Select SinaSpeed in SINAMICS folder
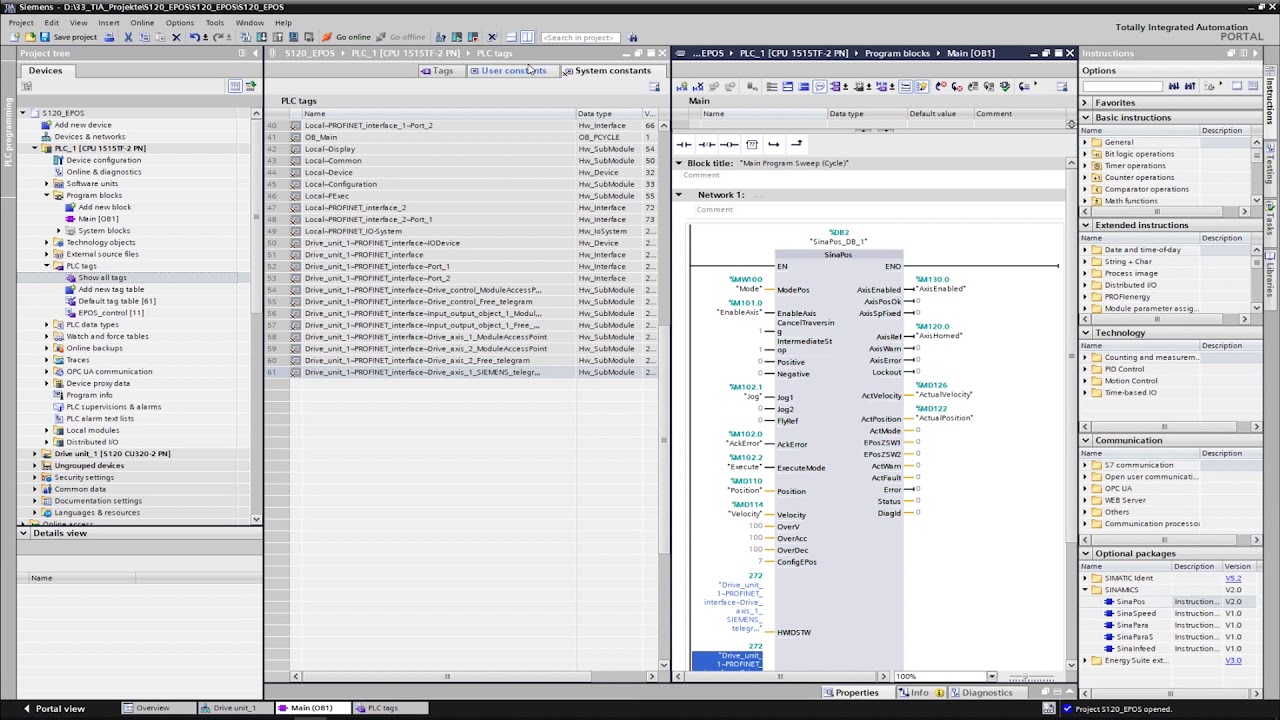The image size is (1280, 720). tap(1135, 614)
